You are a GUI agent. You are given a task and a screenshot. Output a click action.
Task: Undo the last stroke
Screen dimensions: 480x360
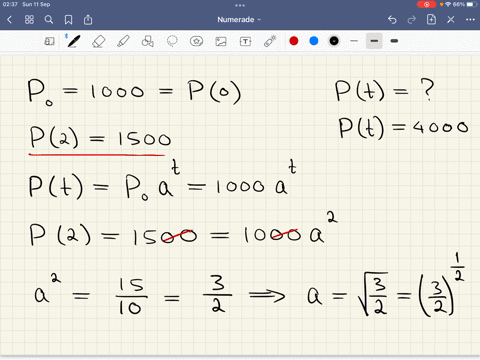point(392,20)
